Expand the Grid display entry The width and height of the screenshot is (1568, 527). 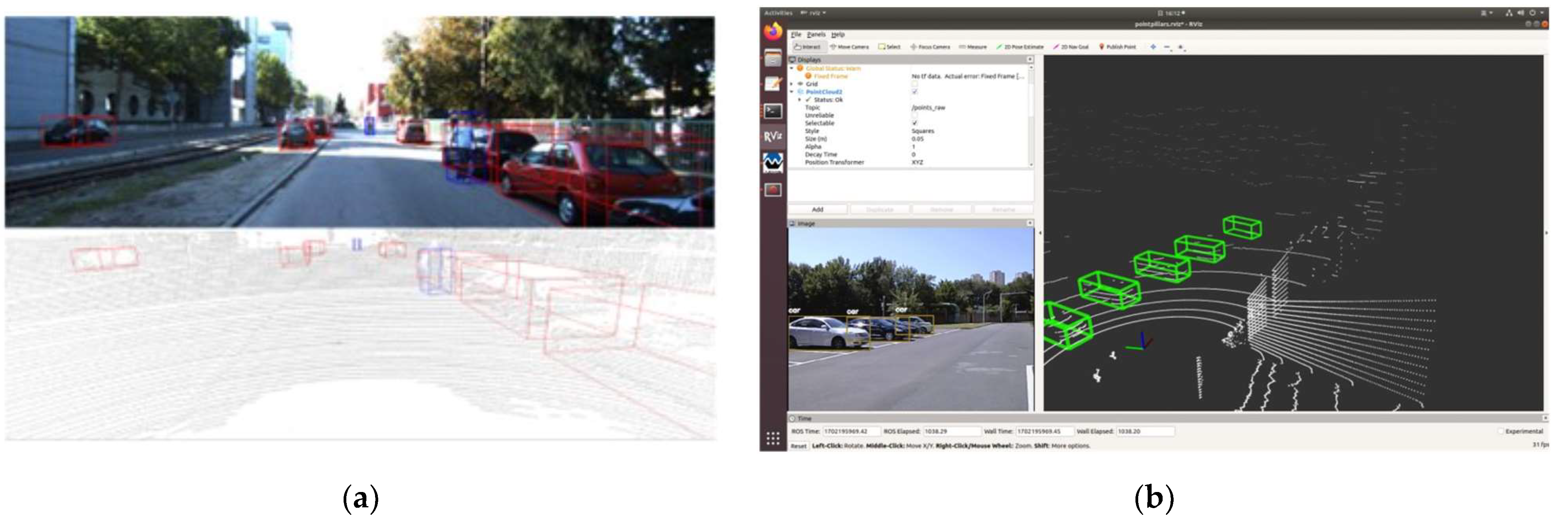pyautogui.click(x=792, y=84)
